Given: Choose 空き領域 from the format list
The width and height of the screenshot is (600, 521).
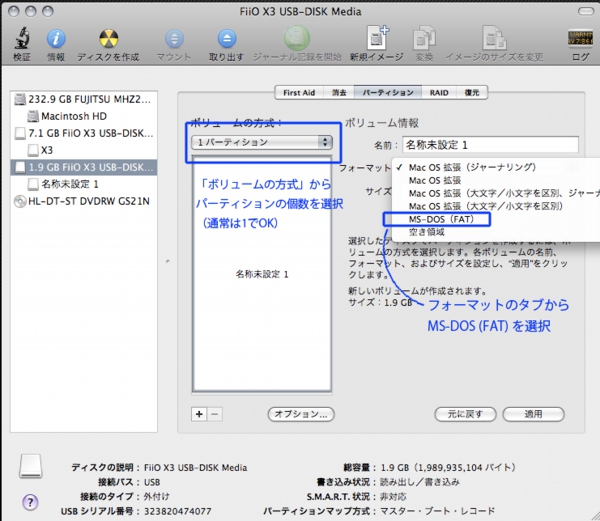Looking at the screenshot, I should coord(430,231).
